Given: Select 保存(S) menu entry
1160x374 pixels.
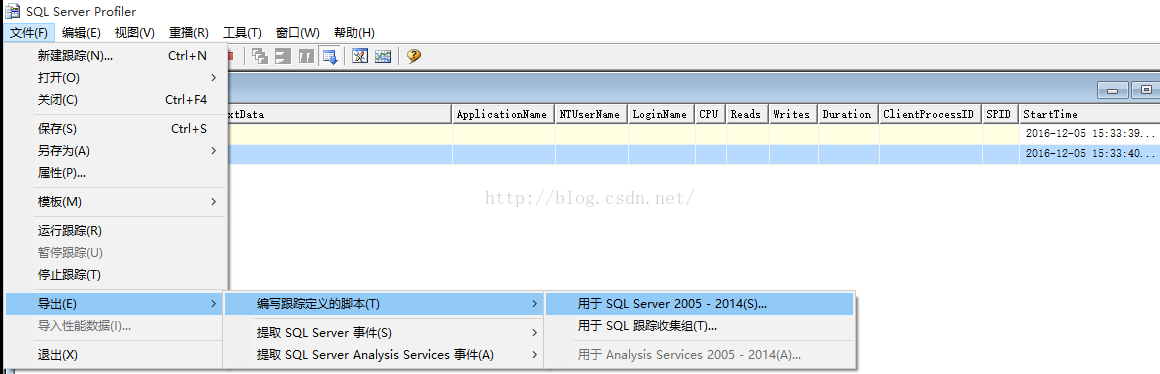Looking at the screenshot, I should [115, 129].
